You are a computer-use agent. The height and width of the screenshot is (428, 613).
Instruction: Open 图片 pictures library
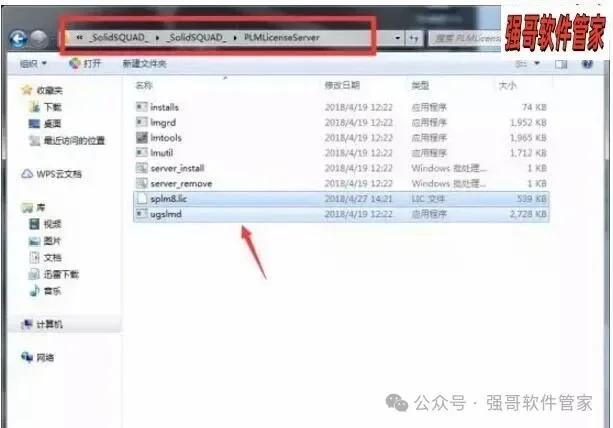(45, 241)
